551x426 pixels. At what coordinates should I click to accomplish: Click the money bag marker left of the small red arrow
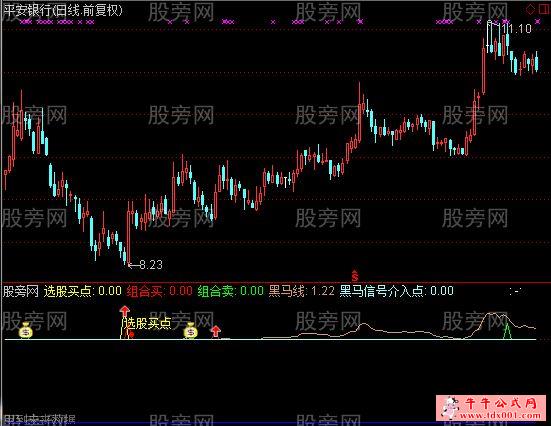191,330
